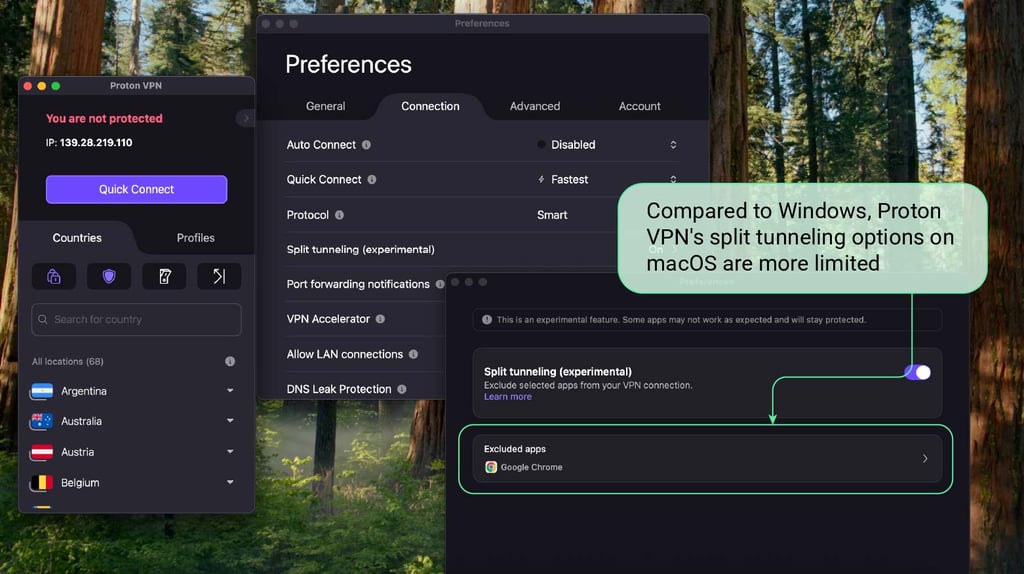
Task: Close the Proton VPN window
Action: point(27,86)
